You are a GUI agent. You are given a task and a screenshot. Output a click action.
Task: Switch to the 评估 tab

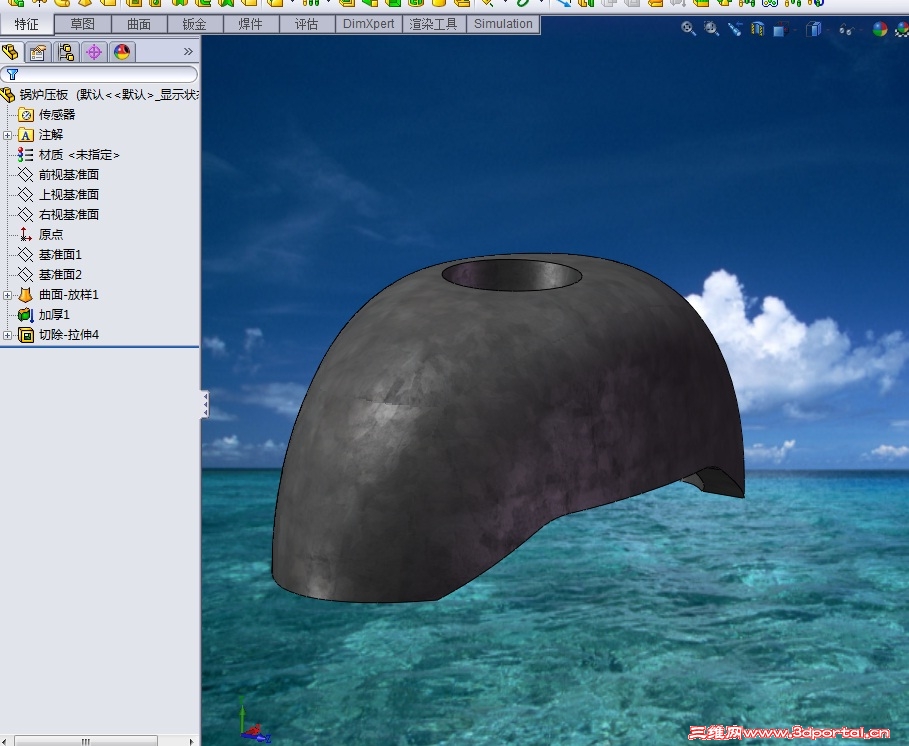click(306, 24)
